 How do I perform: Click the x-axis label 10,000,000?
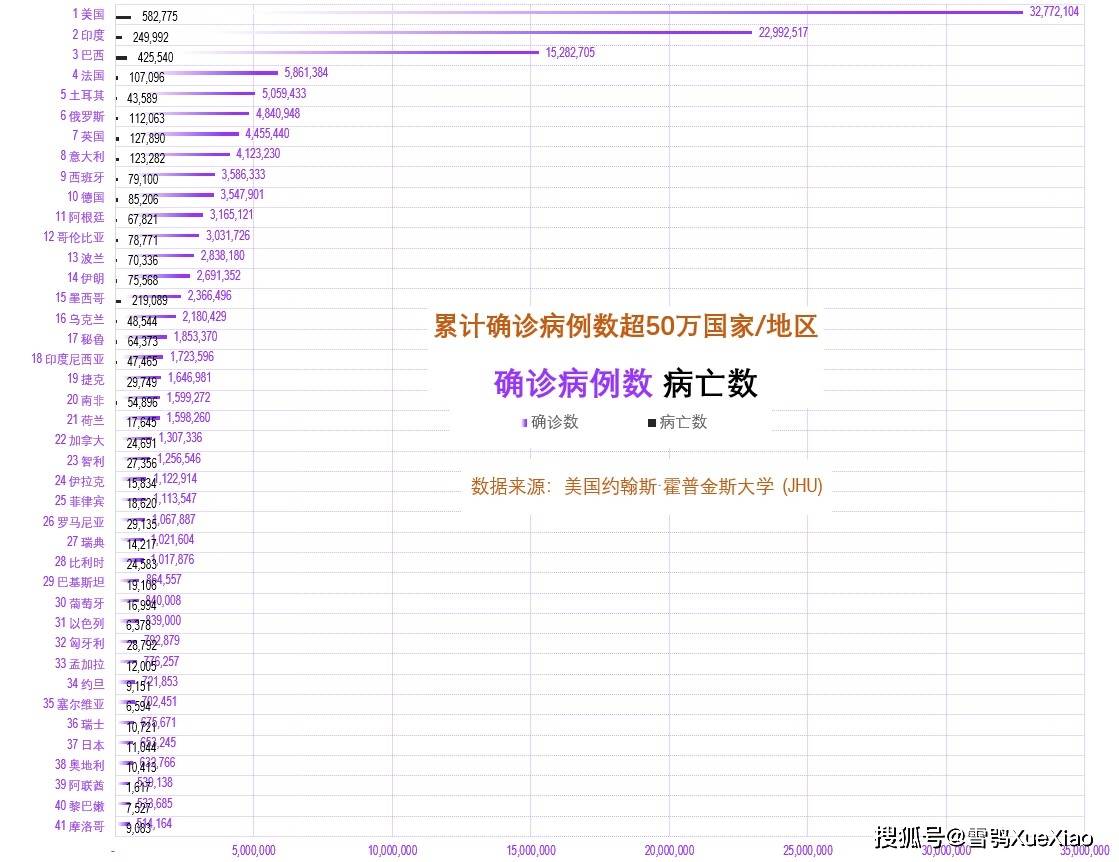point(393,850)
